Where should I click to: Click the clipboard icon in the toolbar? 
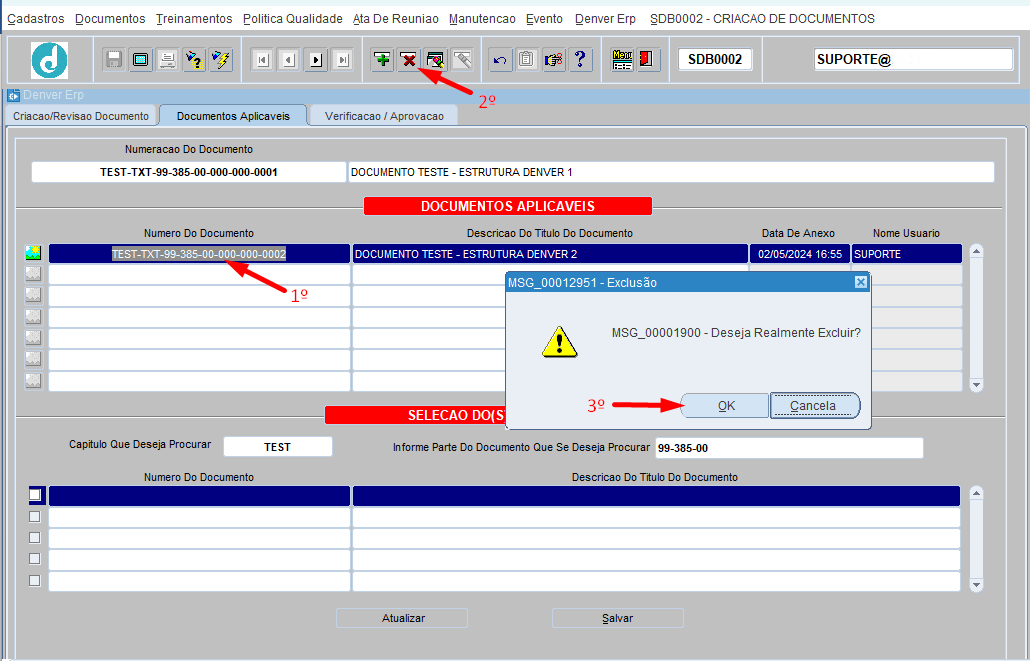click(x=527, y=60)
